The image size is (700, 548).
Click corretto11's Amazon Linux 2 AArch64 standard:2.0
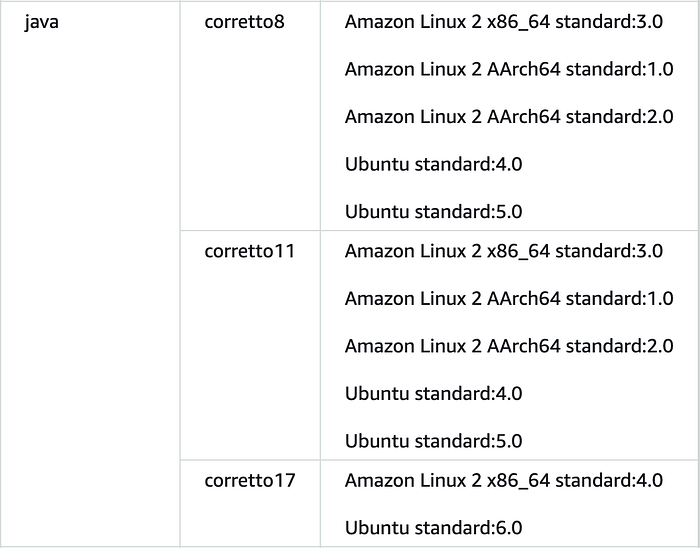(509, 346)
